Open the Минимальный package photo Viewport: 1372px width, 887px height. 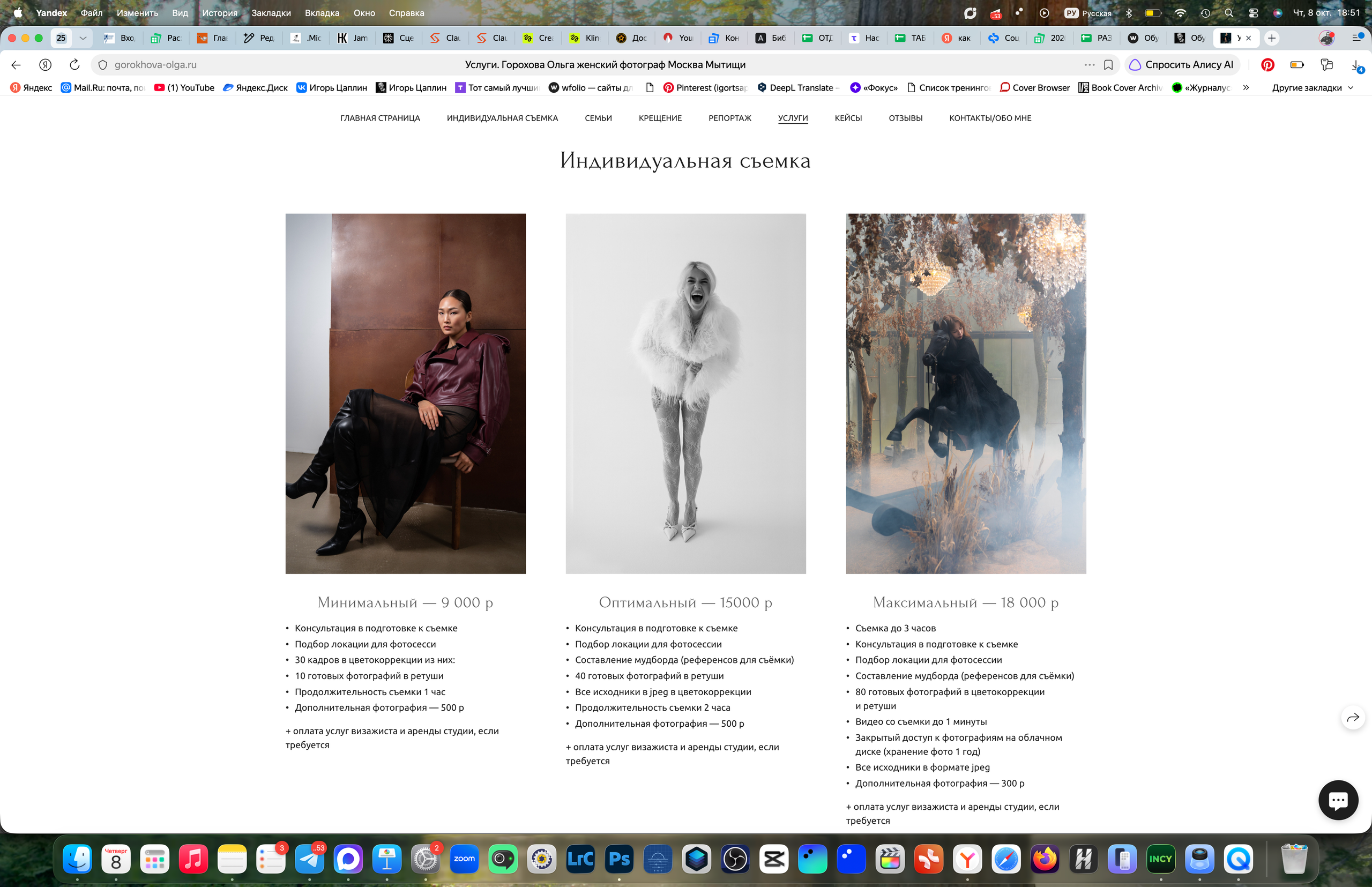[406, 393]
